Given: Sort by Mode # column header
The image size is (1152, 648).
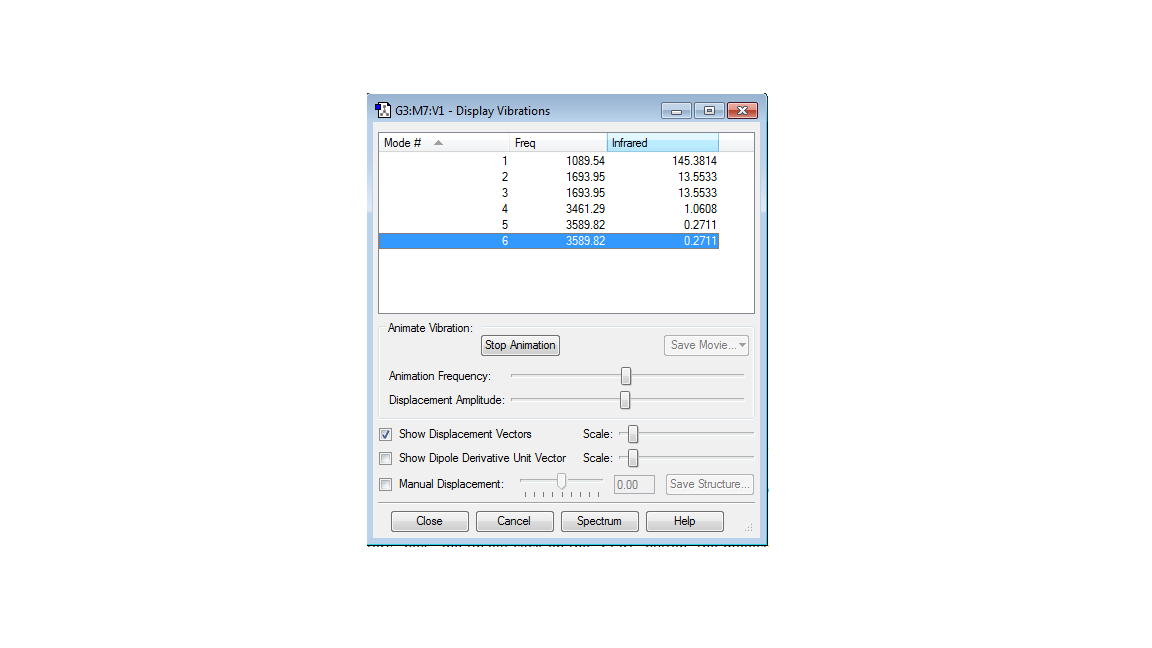Looking at the screenshot, I should pos(444,143).
